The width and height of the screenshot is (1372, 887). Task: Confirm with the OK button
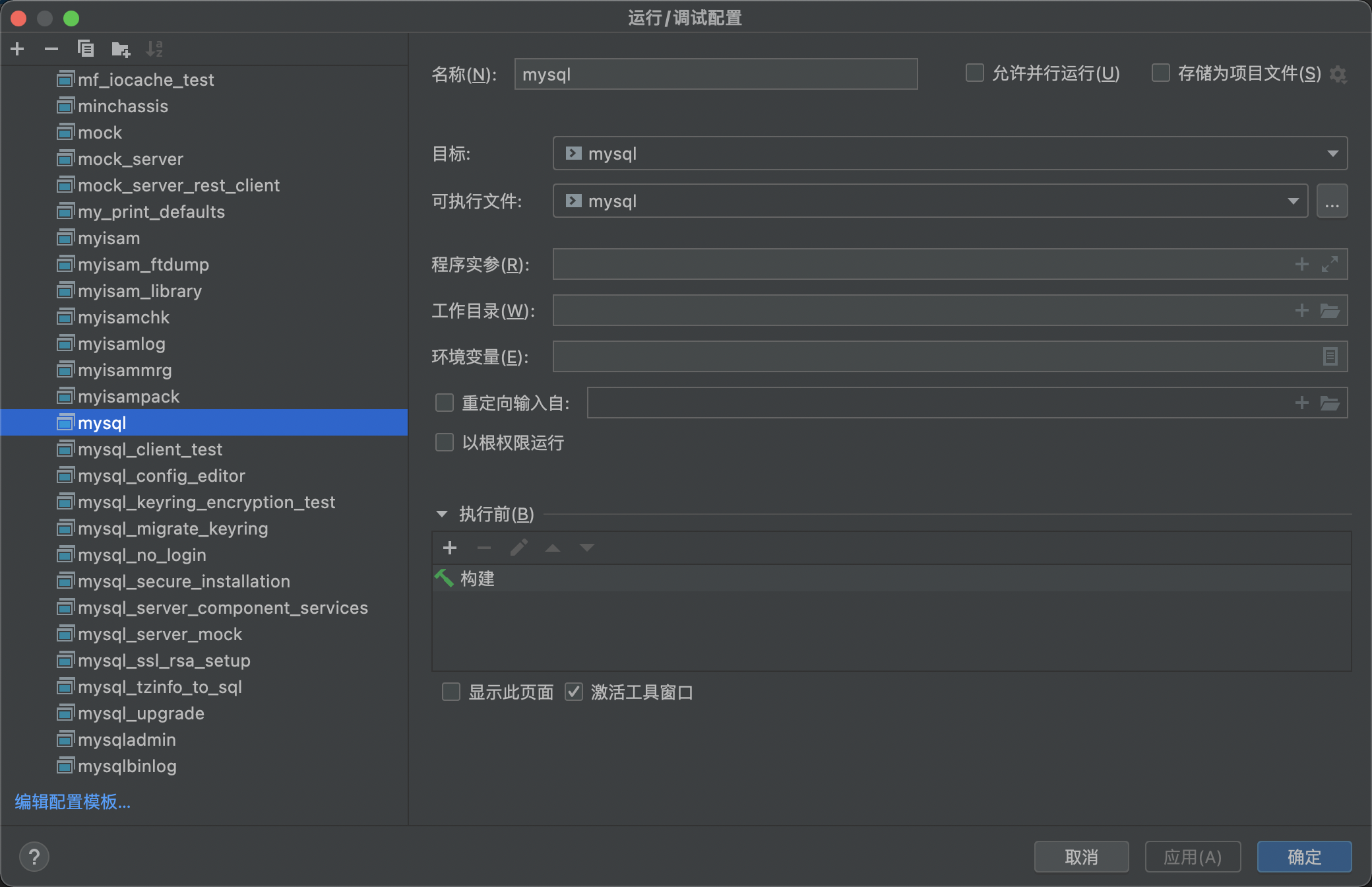1304,857
